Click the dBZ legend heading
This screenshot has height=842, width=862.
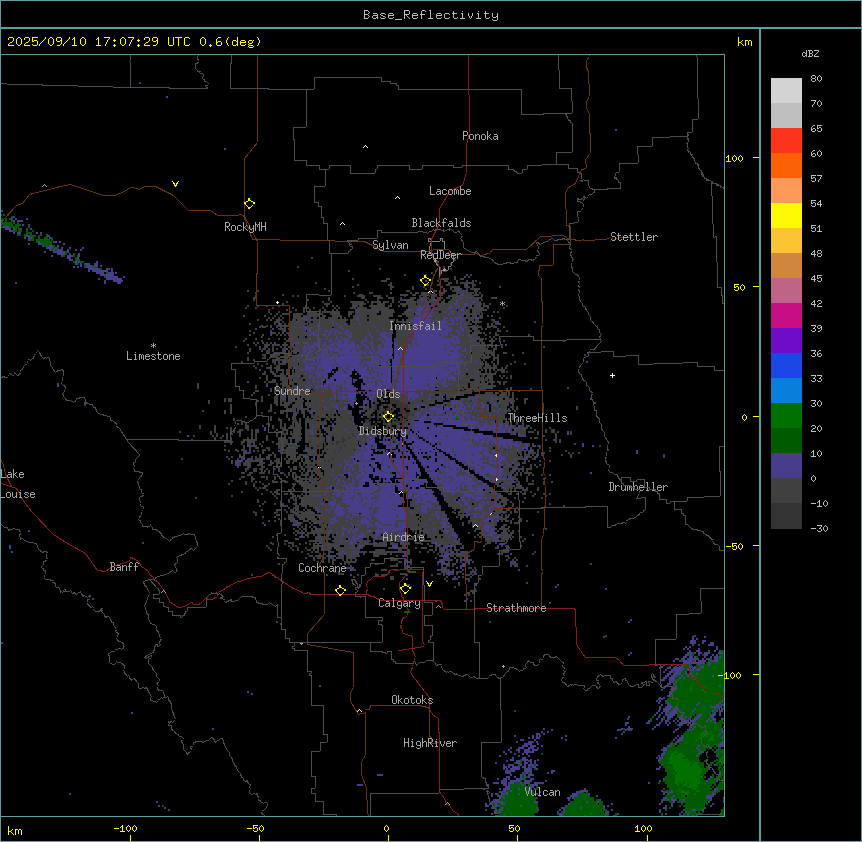(810, 53)
